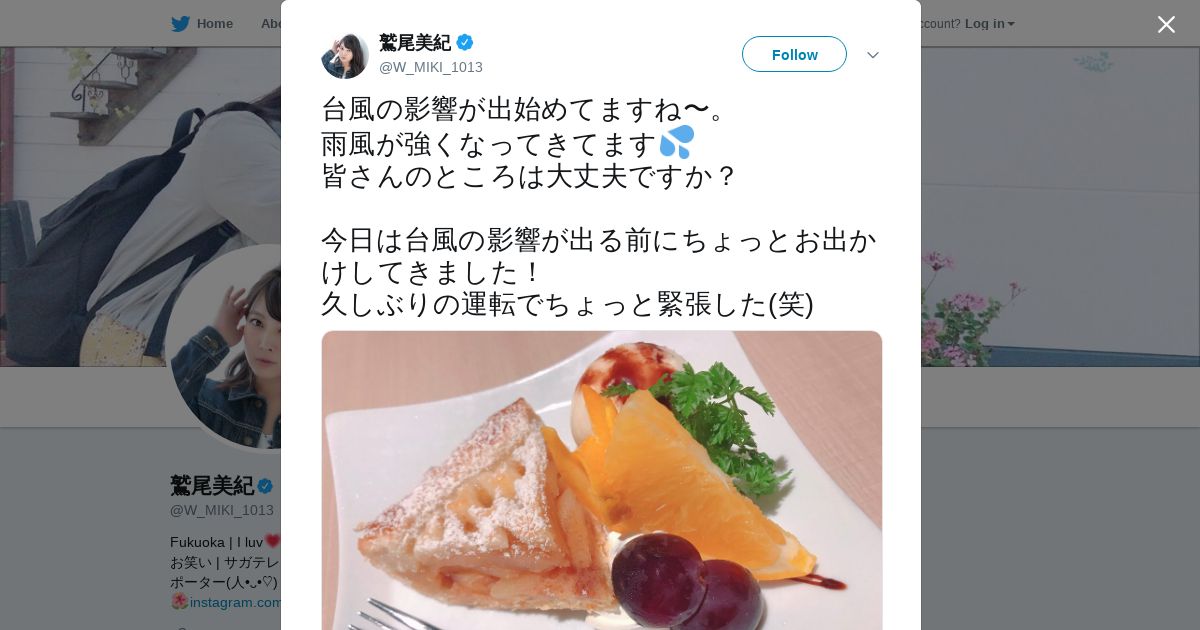
Task: Click the 鷲尾美紀 display name in the tweet
Action: 415,42
